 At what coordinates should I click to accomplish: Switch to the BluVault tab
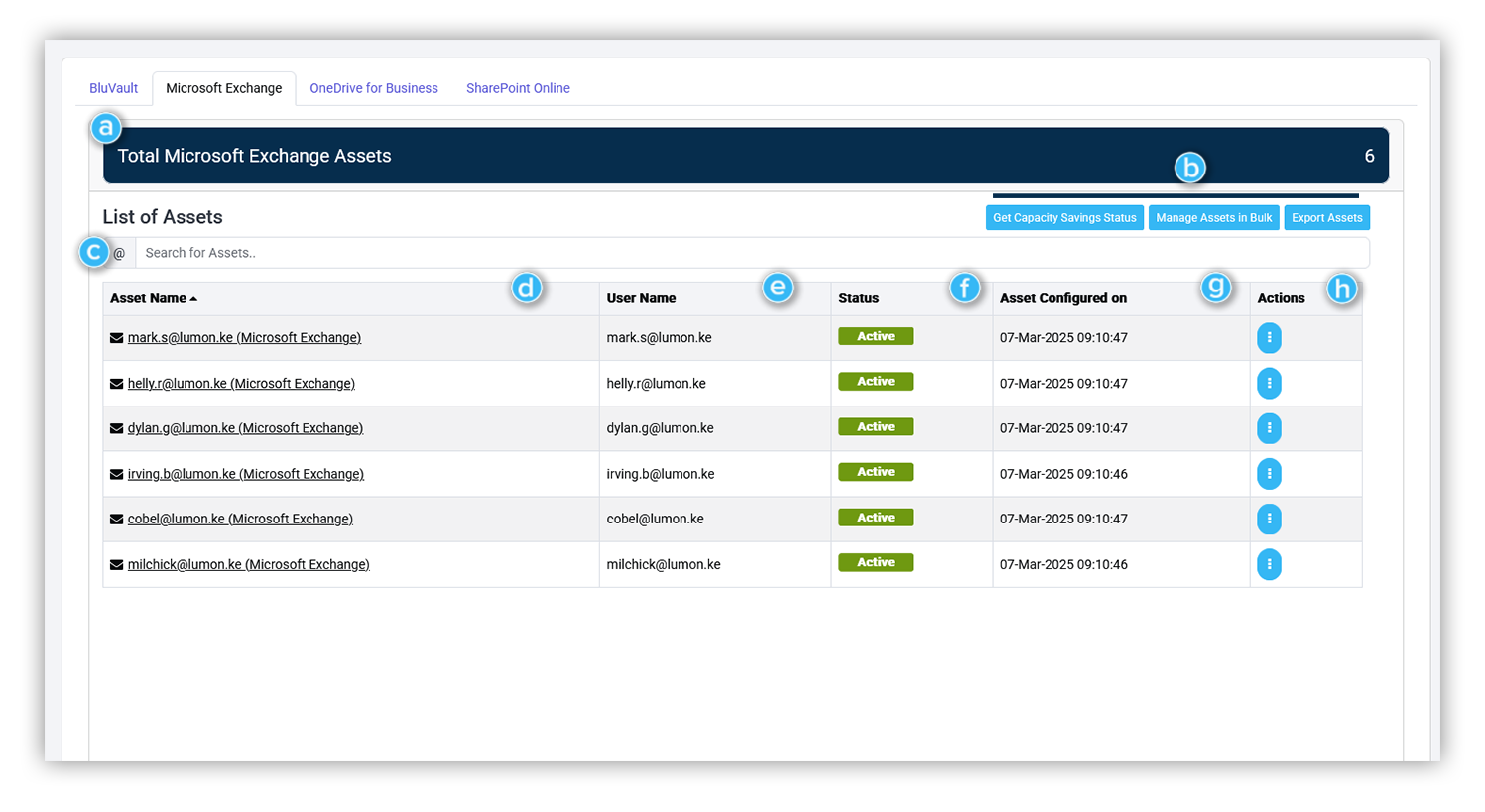click(x=113, y=88)
